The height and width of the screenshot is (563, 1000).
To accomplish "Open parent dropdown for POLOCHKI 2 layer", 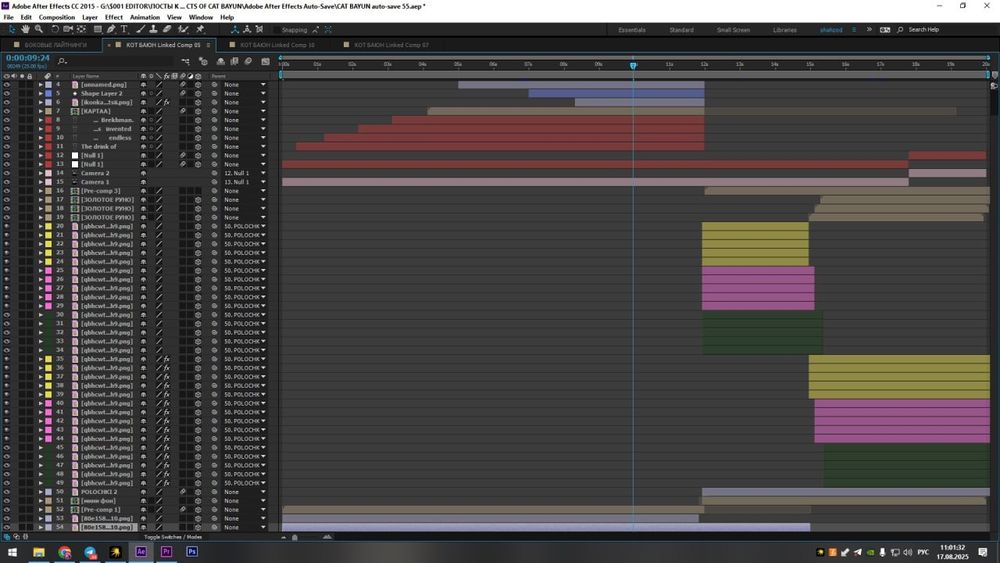I will click(x=245, y=492).
